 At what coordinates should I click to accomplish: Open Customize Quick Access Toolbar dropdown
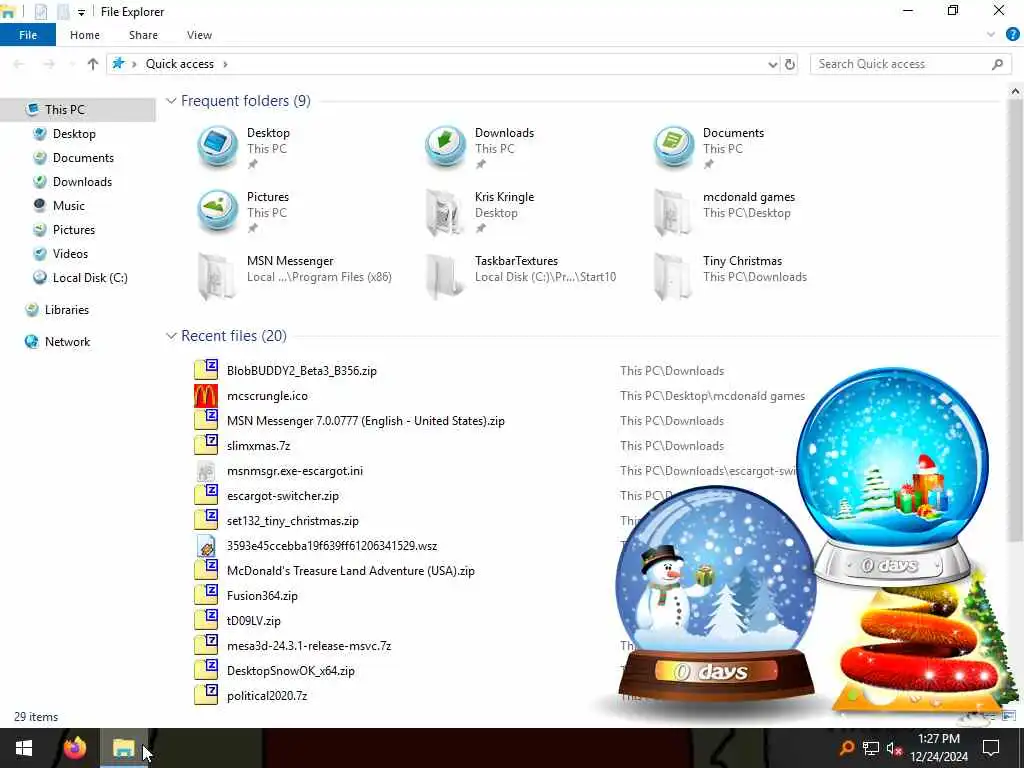pos(81,12)
